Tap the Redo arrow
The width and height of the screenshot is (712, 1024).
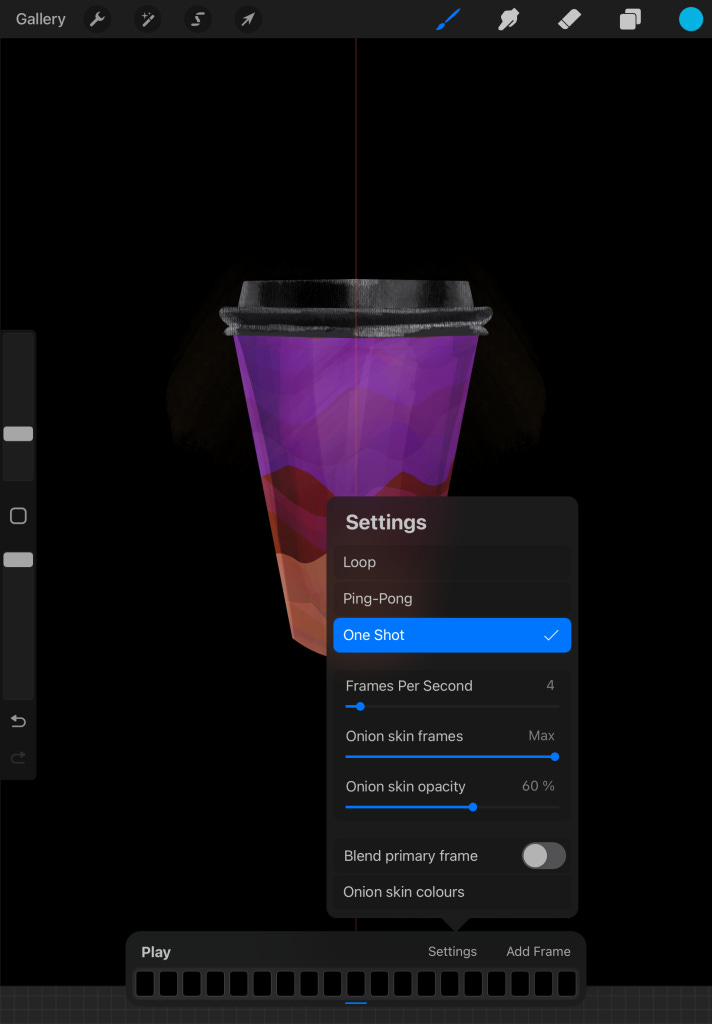coord(18,758)
